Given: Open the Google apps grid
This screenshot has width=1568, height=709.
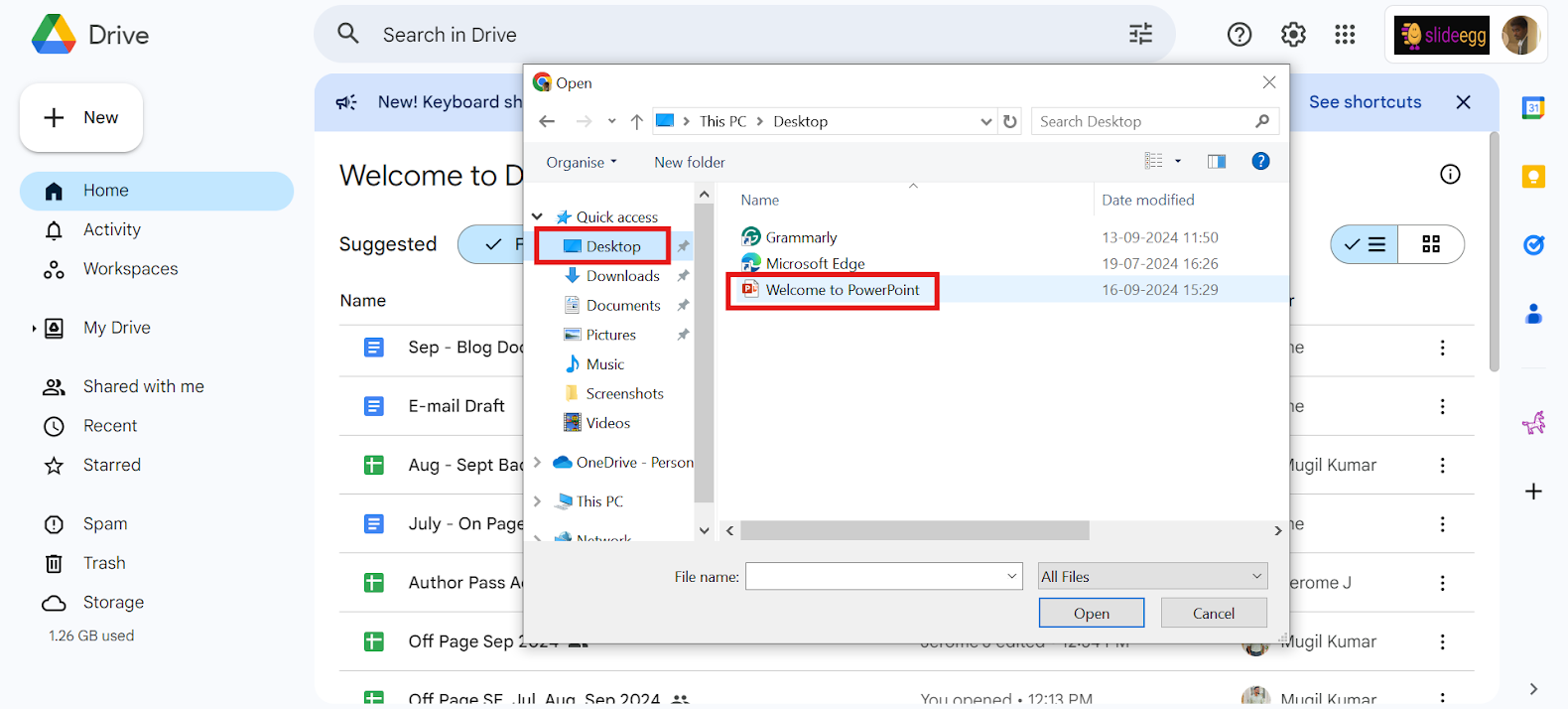Looking at the screenshot, I should click(x=1345, y=35).
